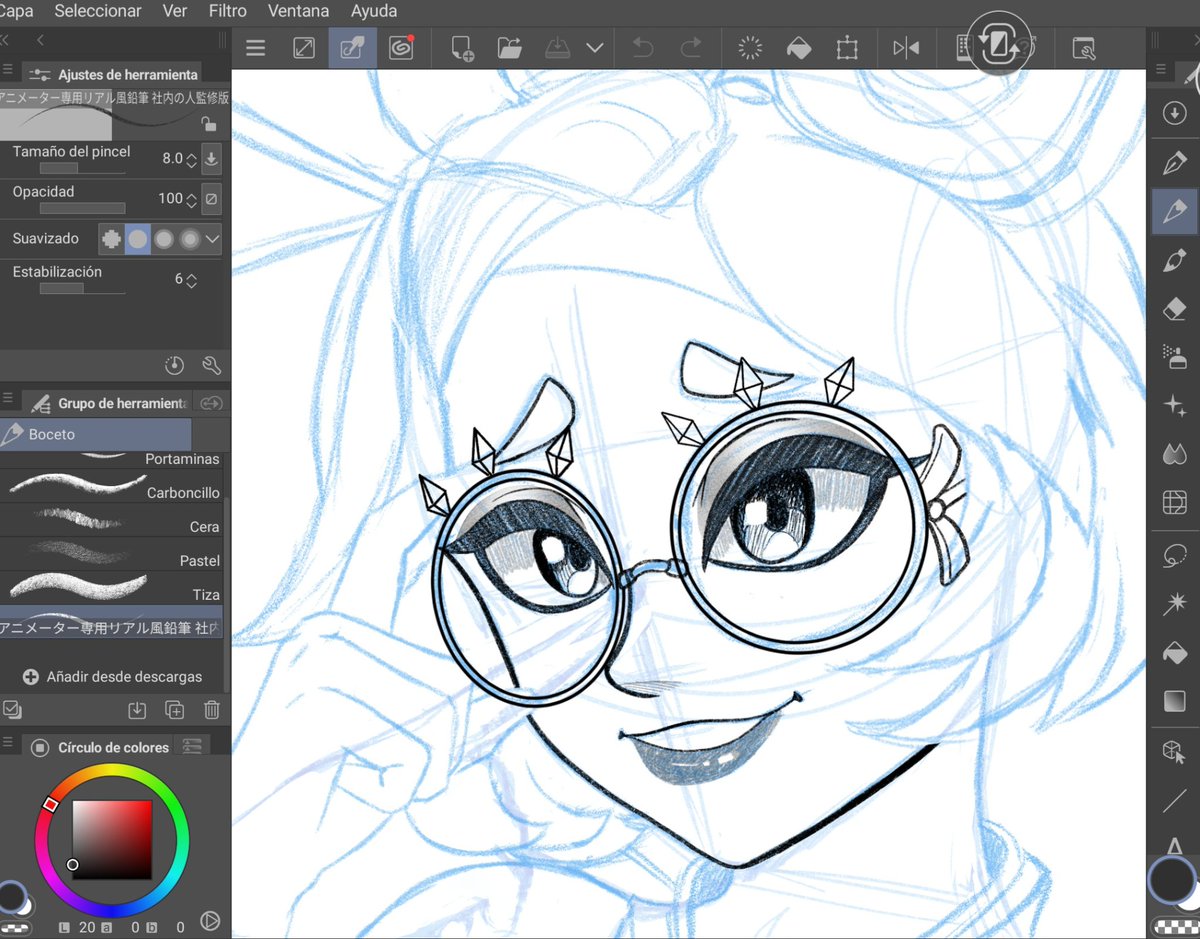Open the Ver menu
This screenshot has height=939, width=1200.
click(175, 12)
